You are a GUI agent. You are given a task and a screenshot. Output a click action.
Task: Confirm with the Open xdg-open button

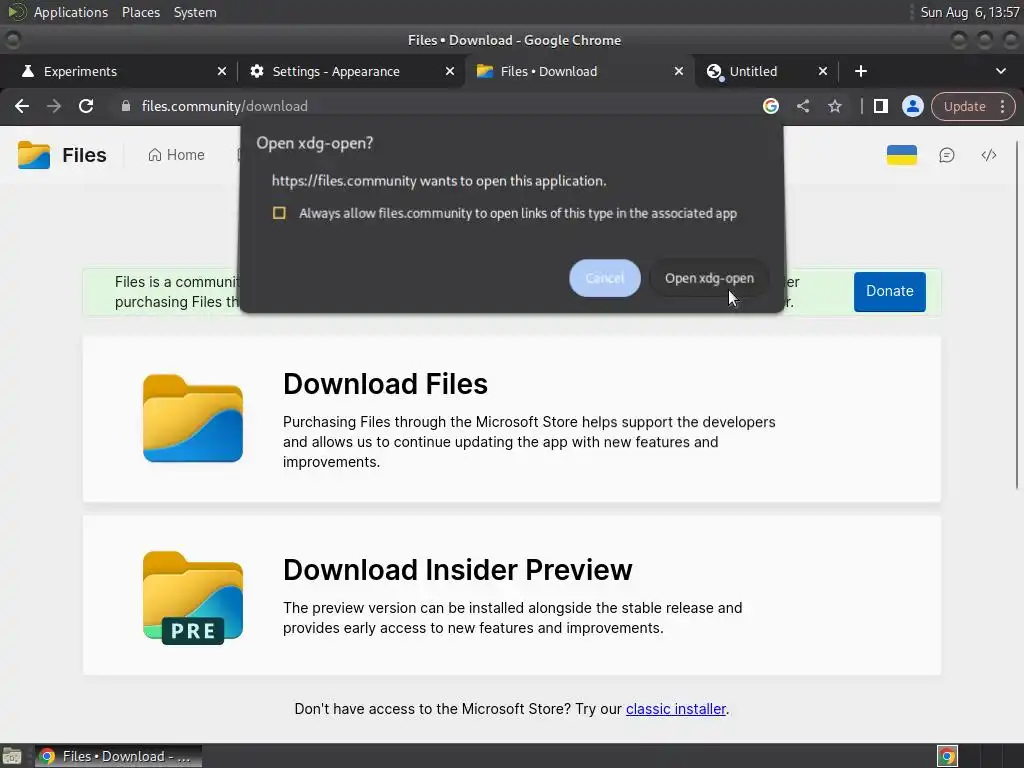[x=709, y=278]
